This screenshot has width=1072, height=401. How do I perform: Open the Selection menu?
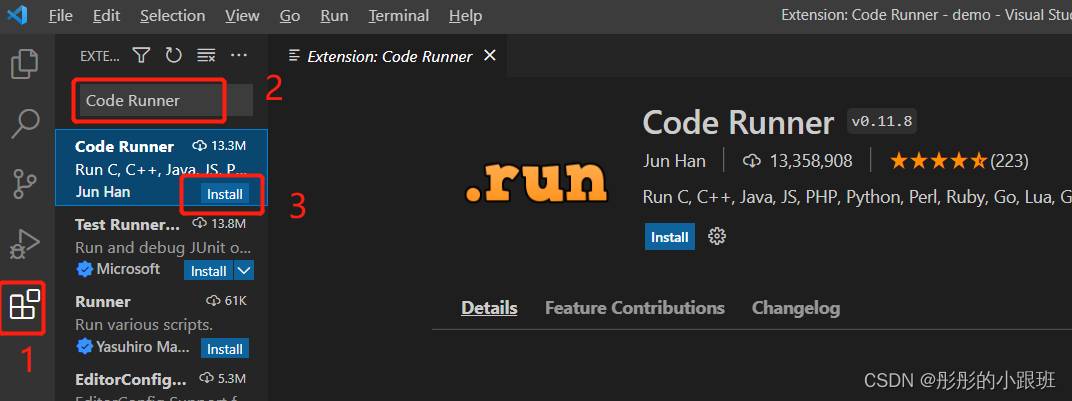172,15
